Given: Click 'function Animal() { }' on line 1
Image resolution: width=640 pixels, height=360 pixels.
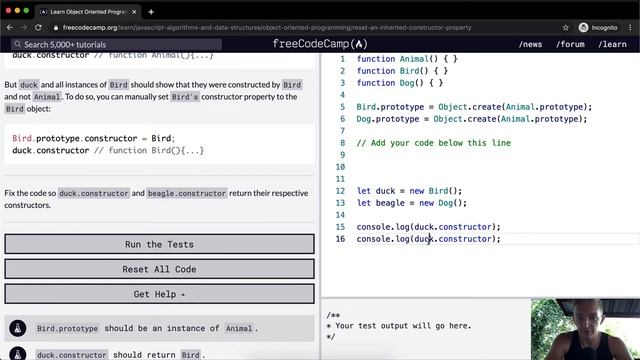Looking at the screenshot, I should point(407,59).
